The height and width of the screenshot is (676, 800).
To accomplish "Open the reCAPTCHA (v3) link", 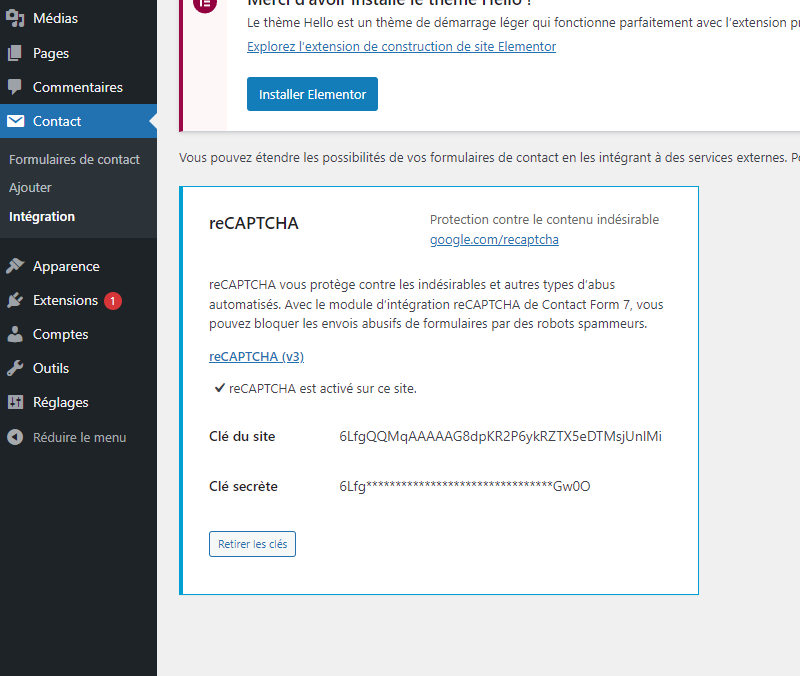I will click(256, 357).
